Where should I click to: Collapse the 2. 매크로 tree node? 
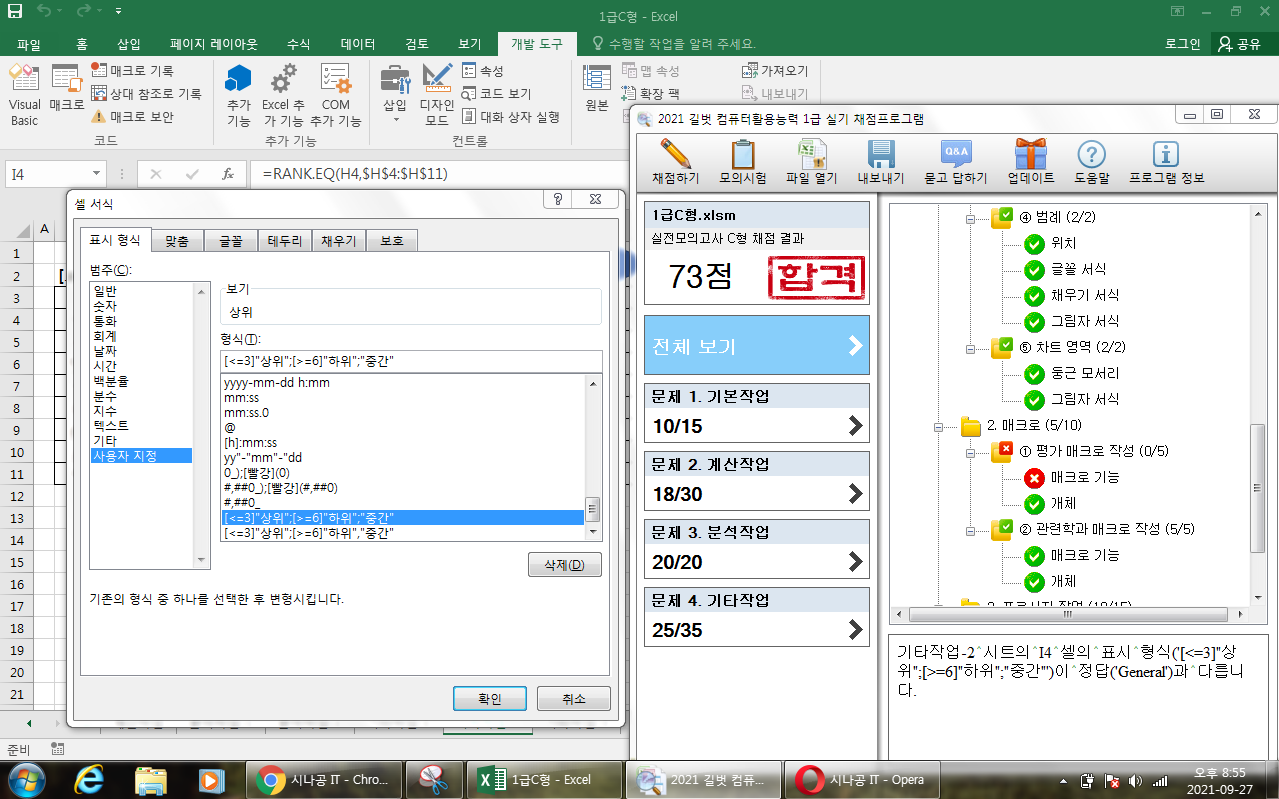click(x=938, y=427)
